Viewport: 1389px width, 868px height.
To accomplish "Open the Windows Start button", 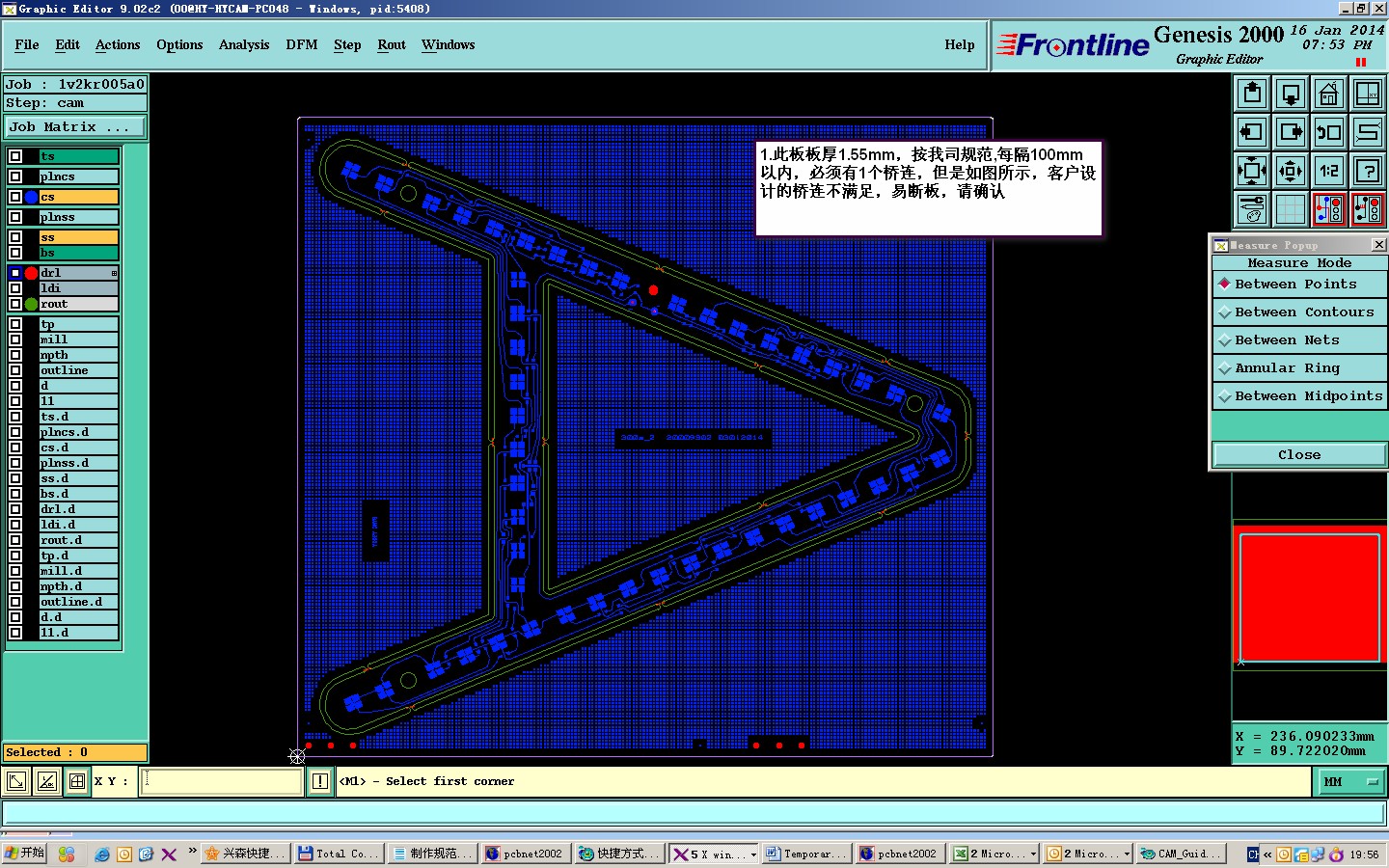I will pyautogui.click(x=25, y=854).
